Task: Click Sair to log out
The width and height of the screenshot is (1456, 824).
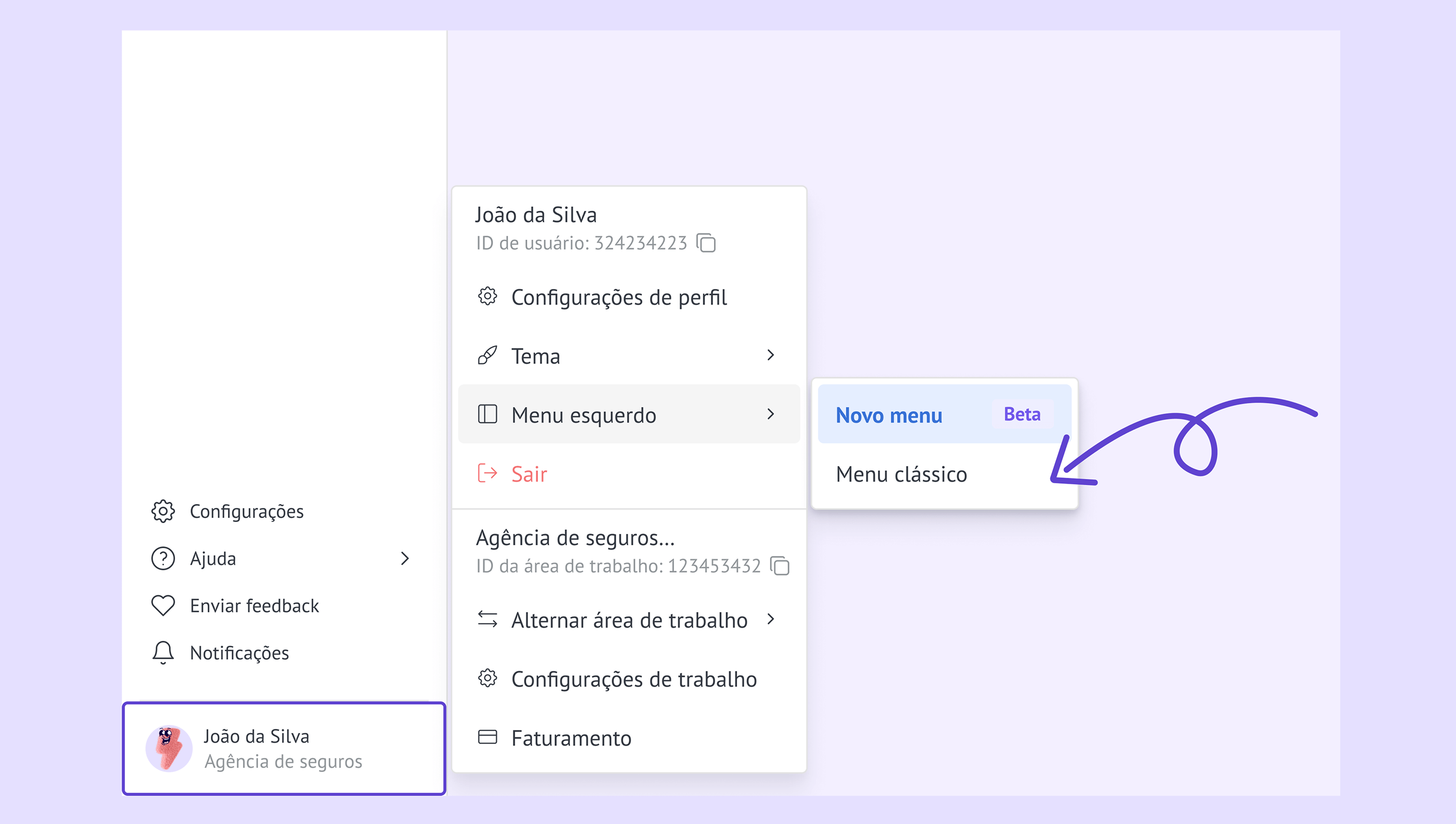Action: click(x=529, y=474)
